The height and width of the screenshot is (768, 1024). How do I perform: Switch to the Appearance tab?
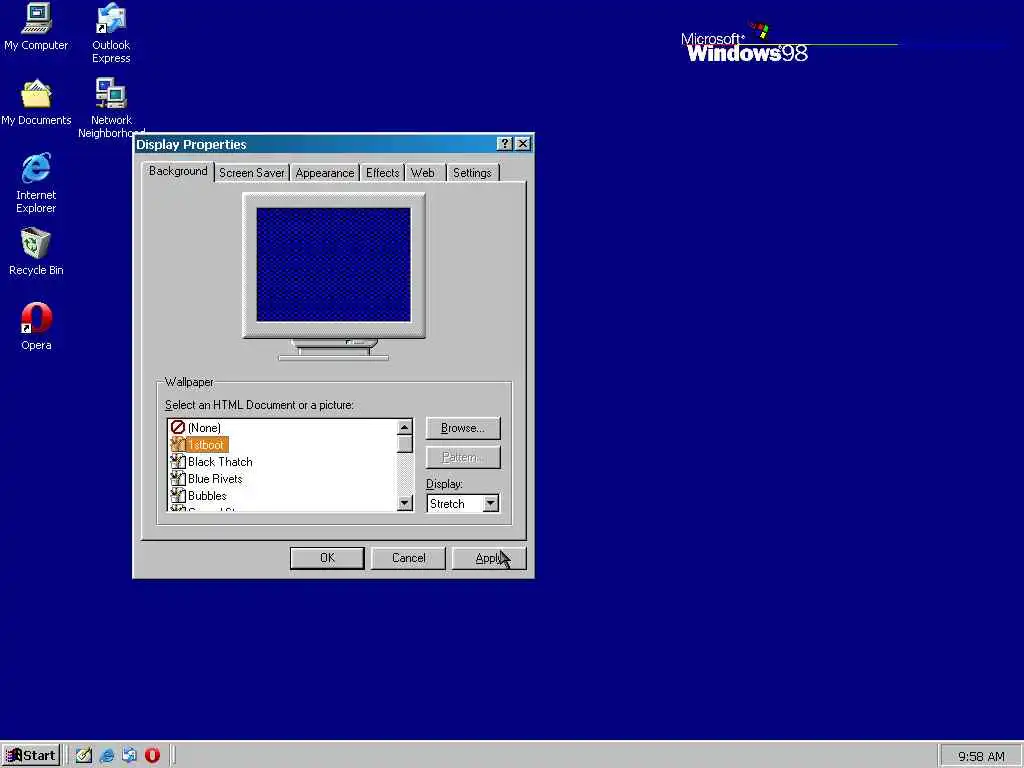tap(325, 173)
